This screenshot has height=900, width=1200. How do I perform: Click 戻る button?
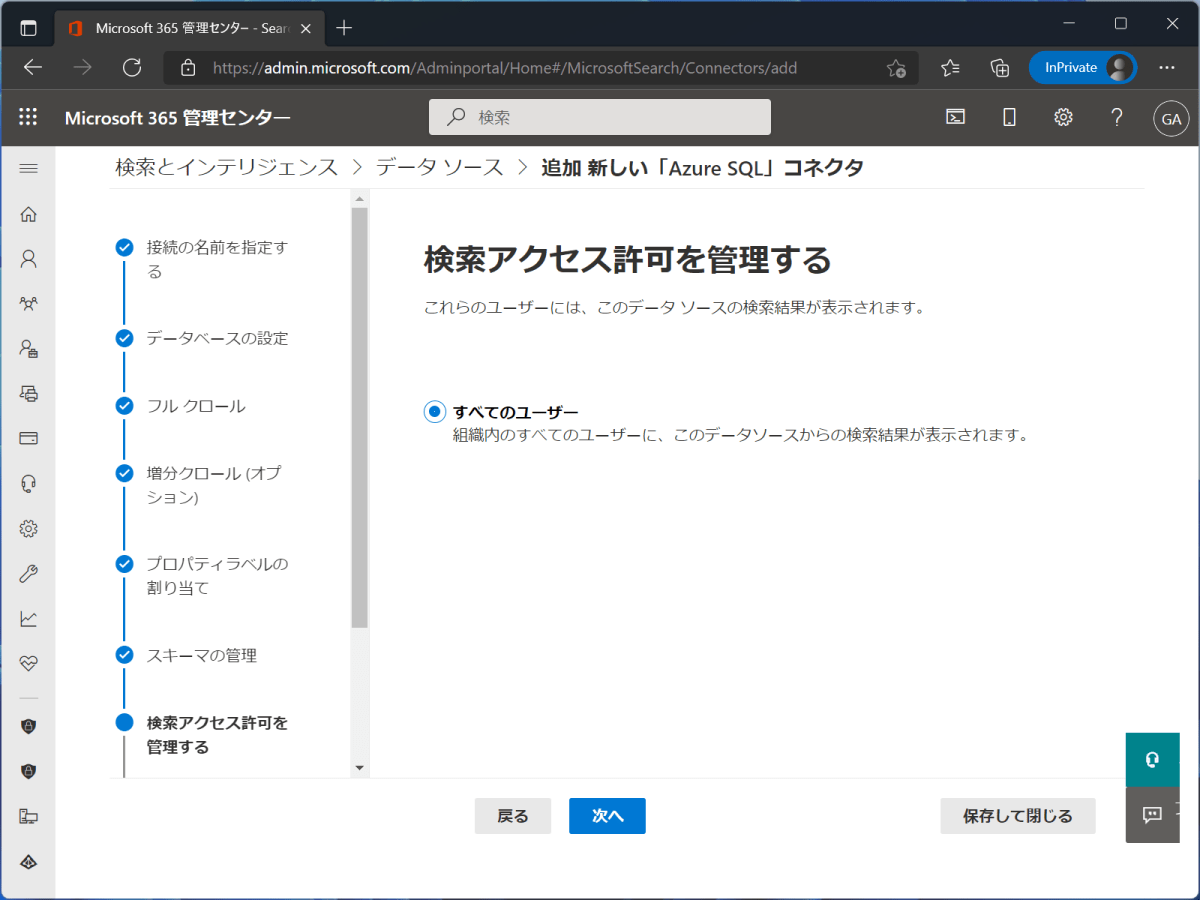point(513,816)
